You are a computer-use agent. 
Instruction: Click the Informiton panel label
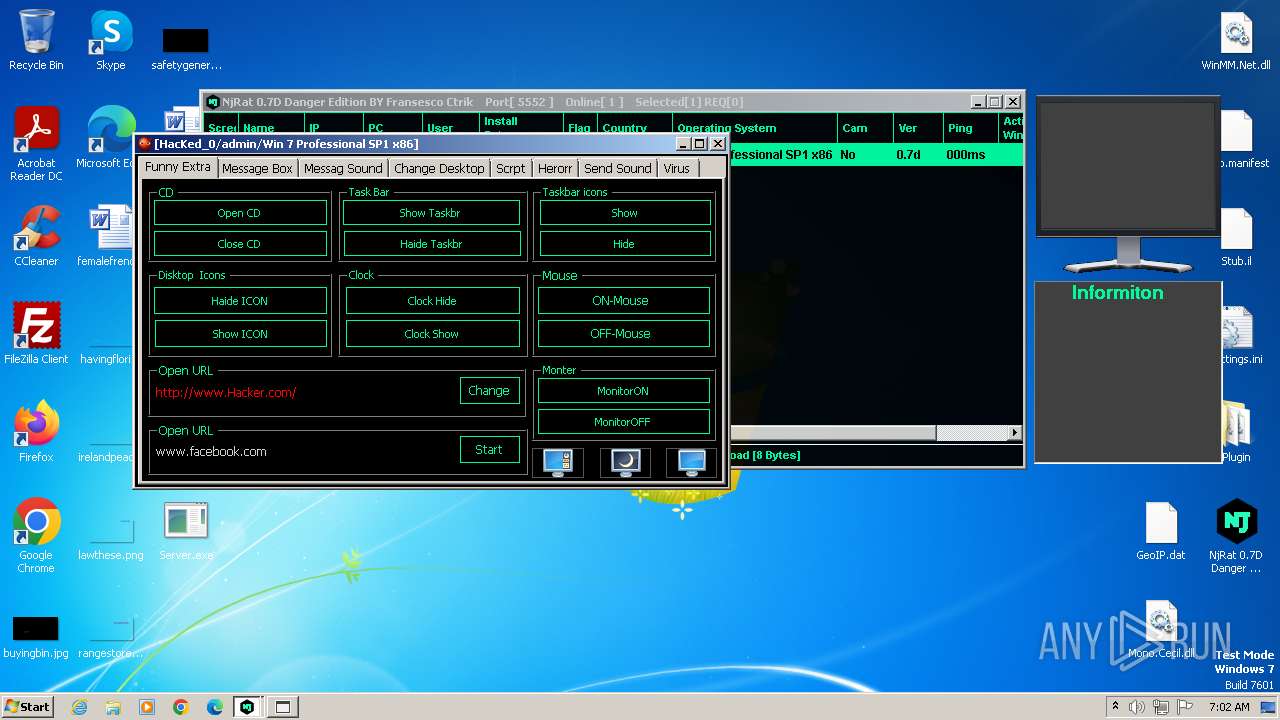[1117, 293]
